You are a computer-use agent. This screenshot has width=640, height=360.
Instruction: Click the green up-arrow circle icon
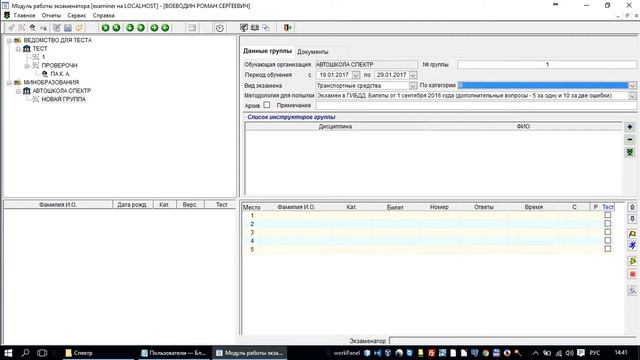pyautogui.click(x=141, y=28)
